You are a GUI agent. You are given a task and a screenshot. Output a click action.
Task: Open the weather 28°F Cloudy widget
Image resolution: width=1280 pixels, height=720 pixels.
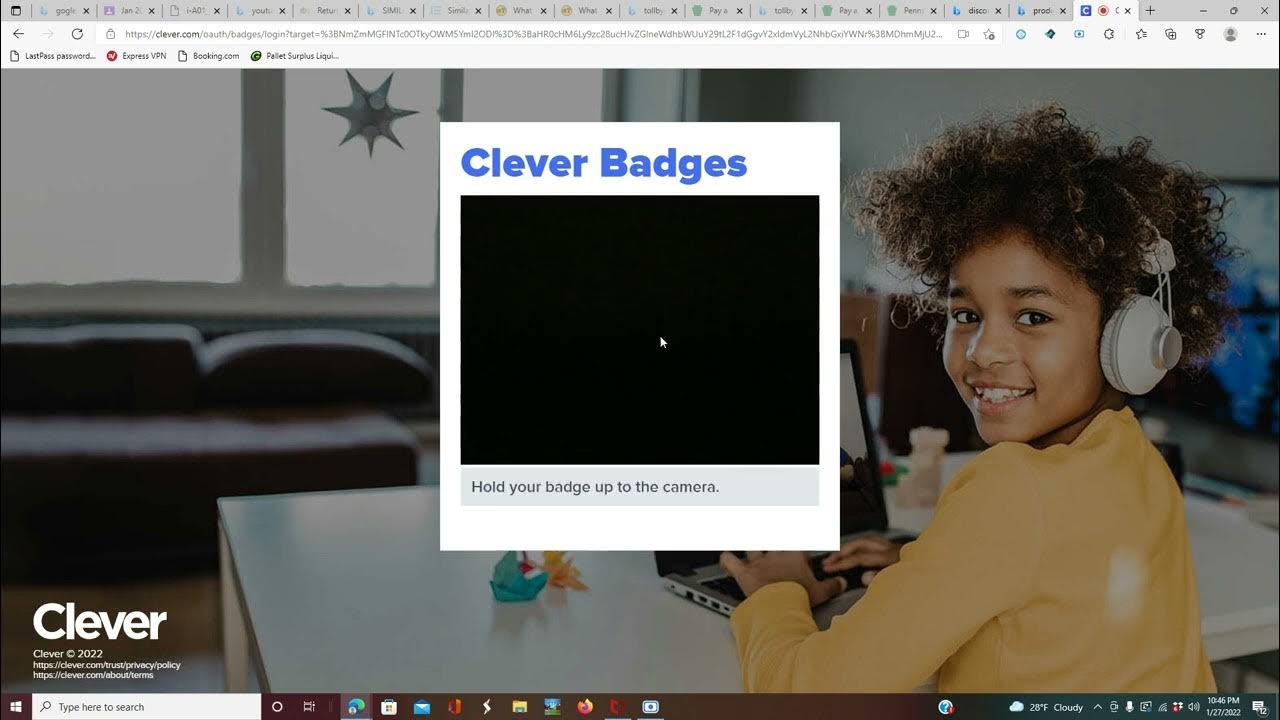(x=1046, y=707)
